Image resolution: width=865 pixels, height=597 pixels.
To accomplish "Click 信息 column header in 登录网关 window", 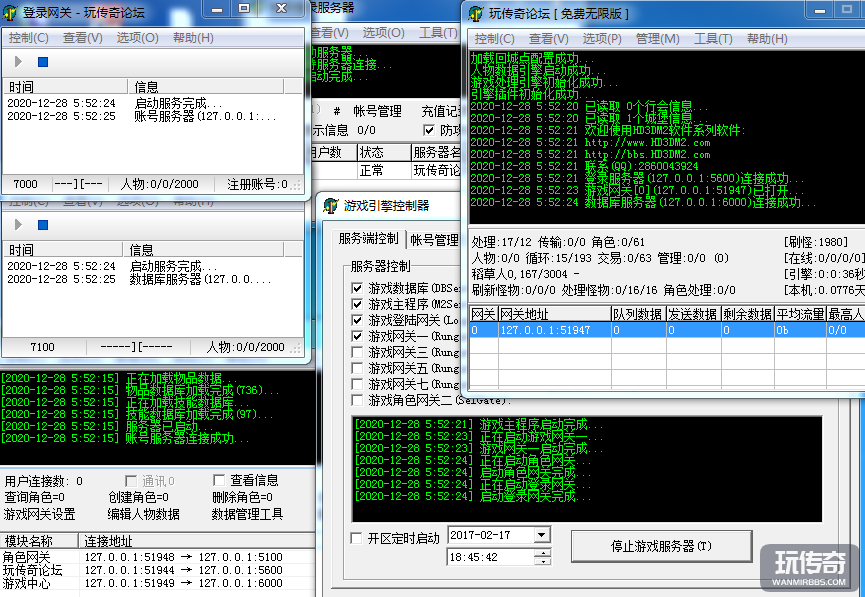I will click(x=207, y=87).
